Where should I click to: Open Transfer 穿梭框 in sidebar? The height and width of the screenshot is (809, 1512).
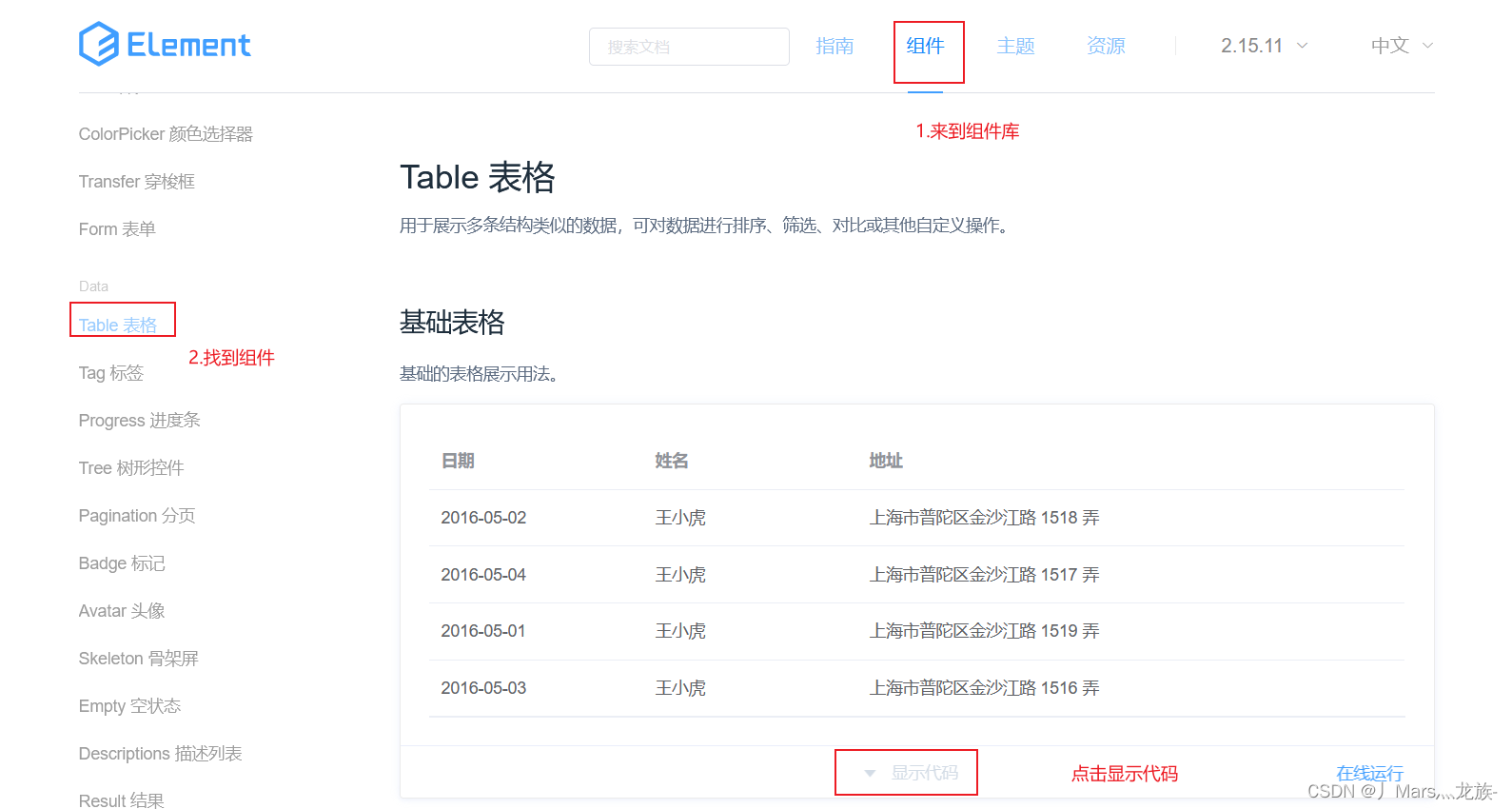click(x=137, y=182)
